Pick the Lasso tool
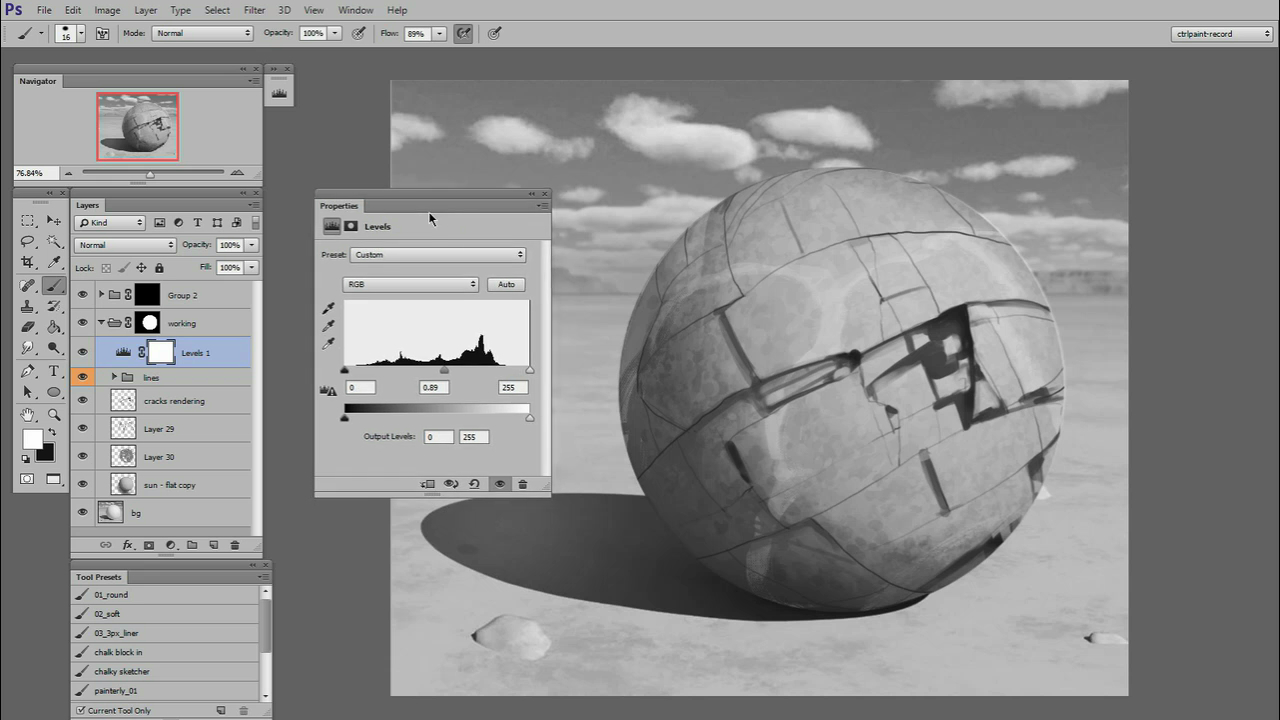The width and height of the screenshot is (1280, 720). [28, 241]
